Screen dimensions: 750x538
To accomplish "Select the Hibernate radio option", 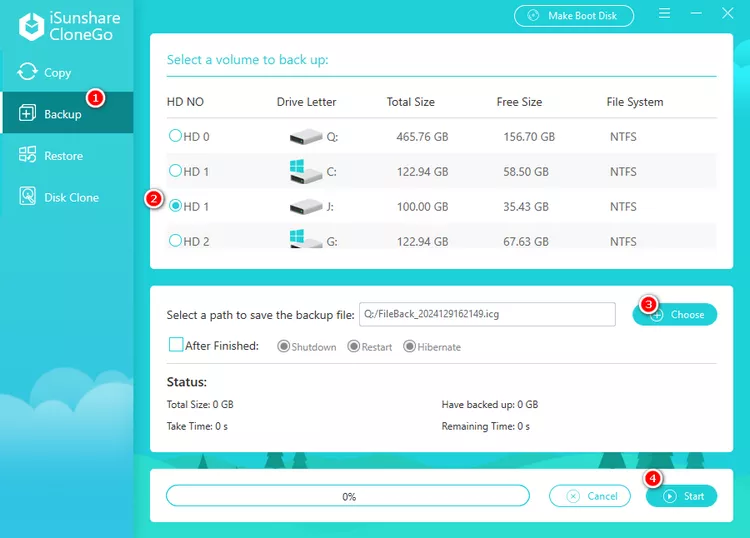I will pos(409,346).
